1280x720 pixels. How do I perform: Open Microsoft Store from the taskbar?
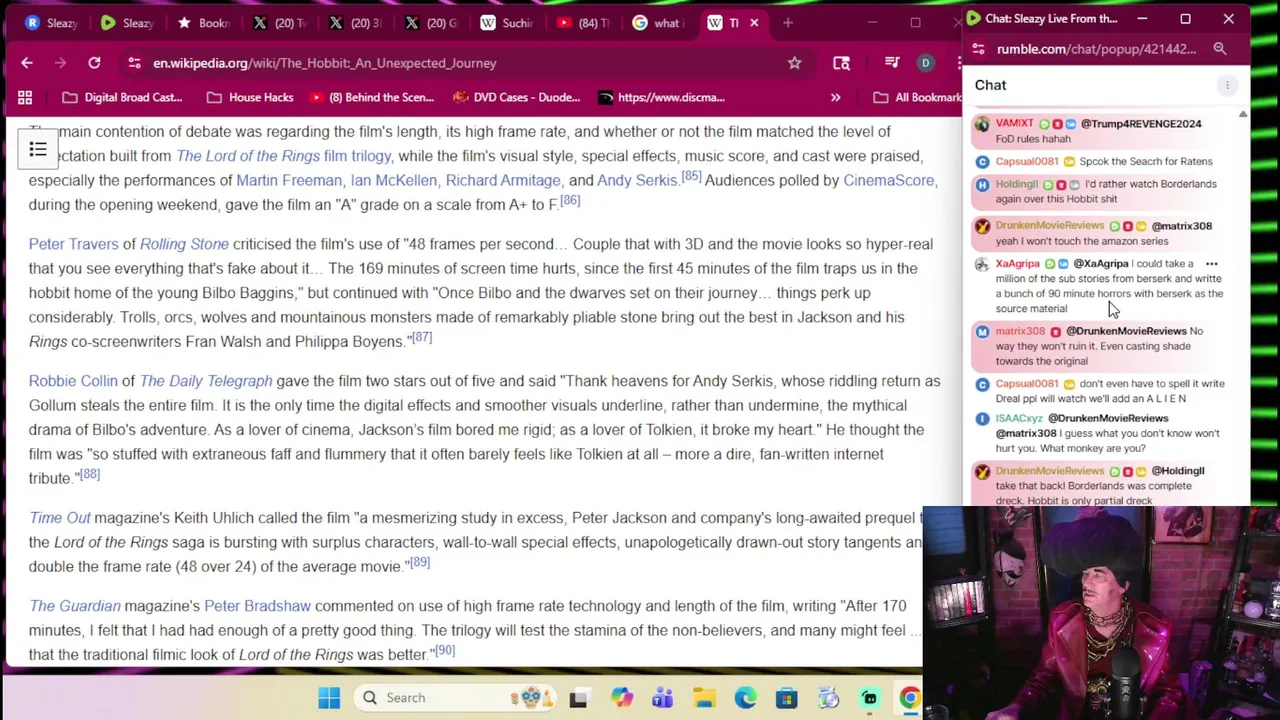tap(786, 697)
